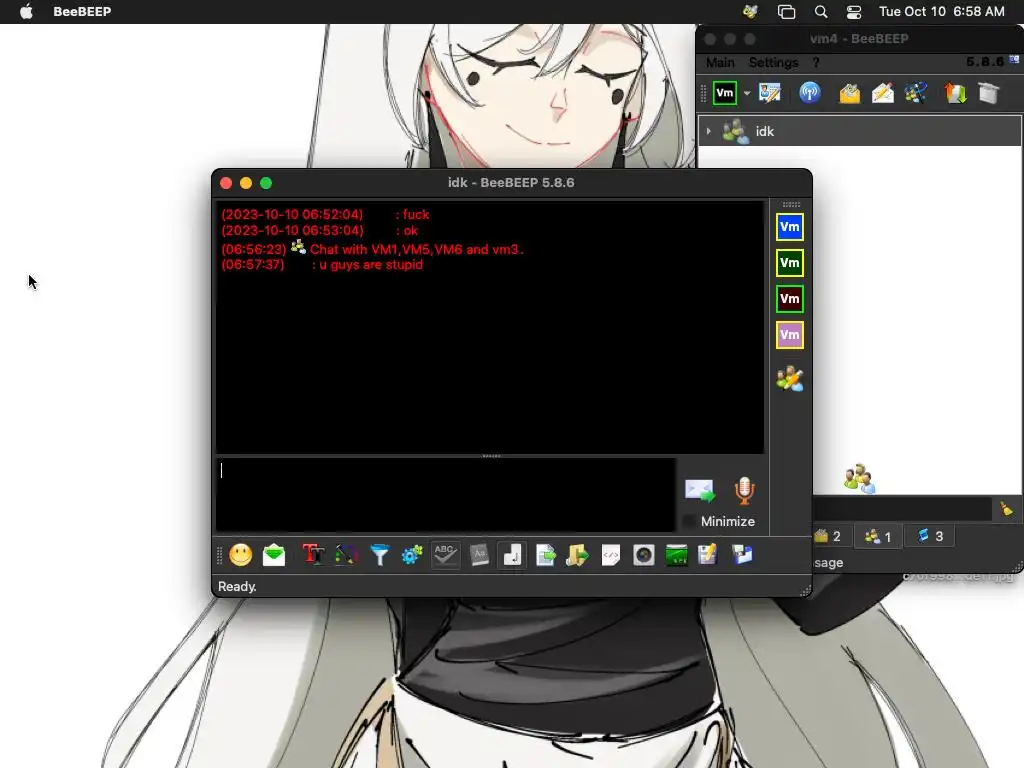Expand the idk group tree arrow

(709, 131)
